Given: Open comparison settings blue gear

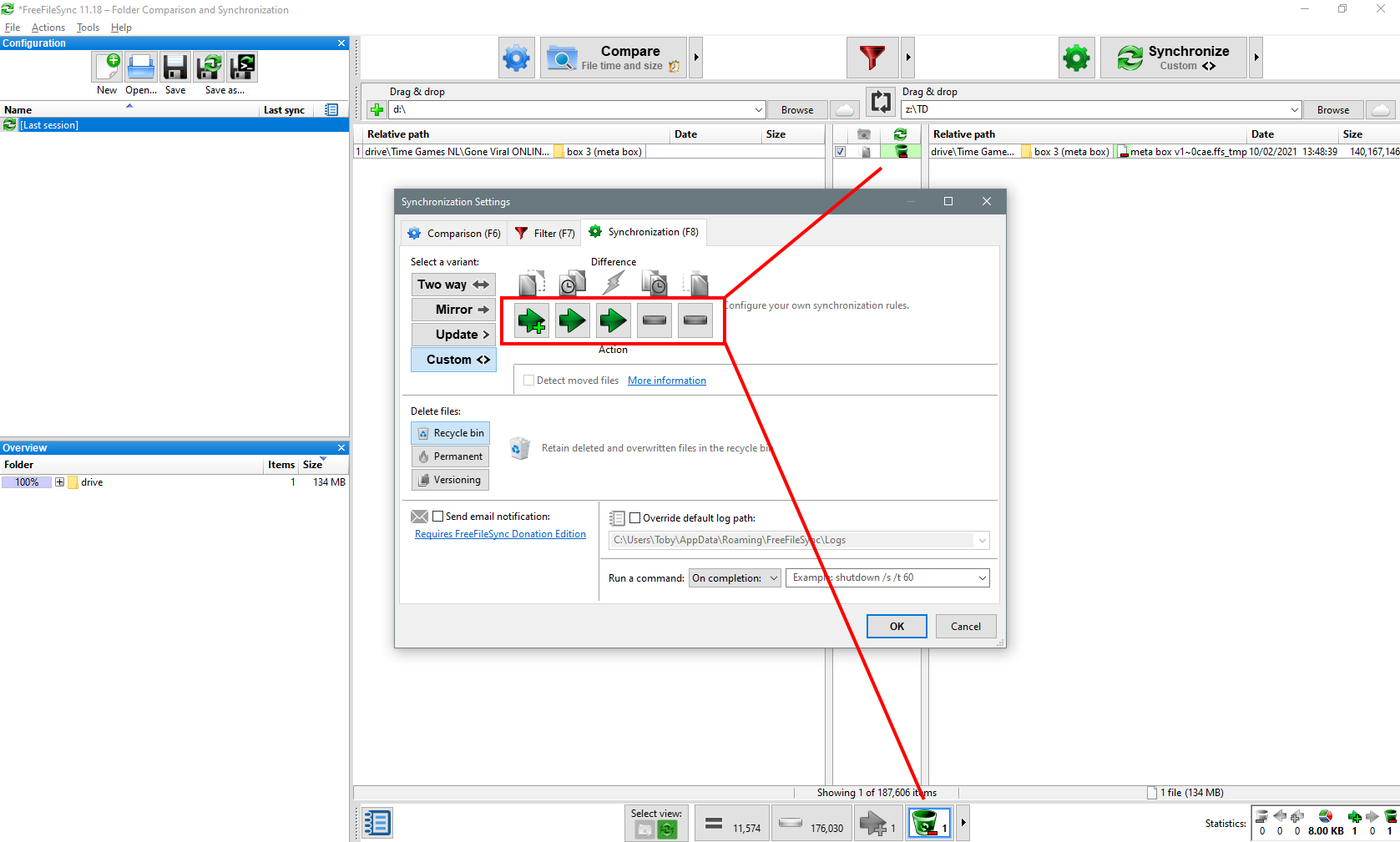Looking at the screenshot, I should [x=516, y=58].
